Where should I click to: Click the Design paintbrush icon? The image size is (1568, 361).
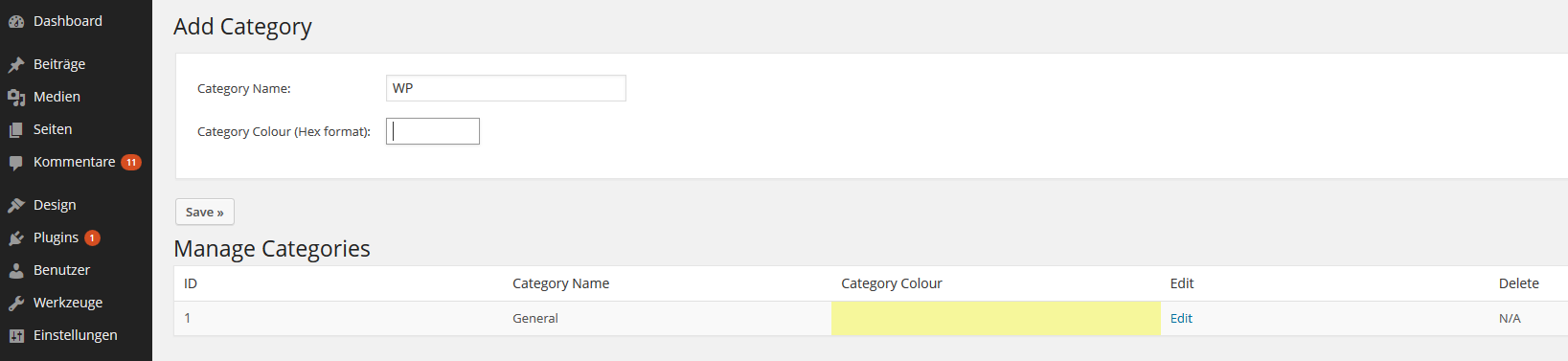(16, 205)
